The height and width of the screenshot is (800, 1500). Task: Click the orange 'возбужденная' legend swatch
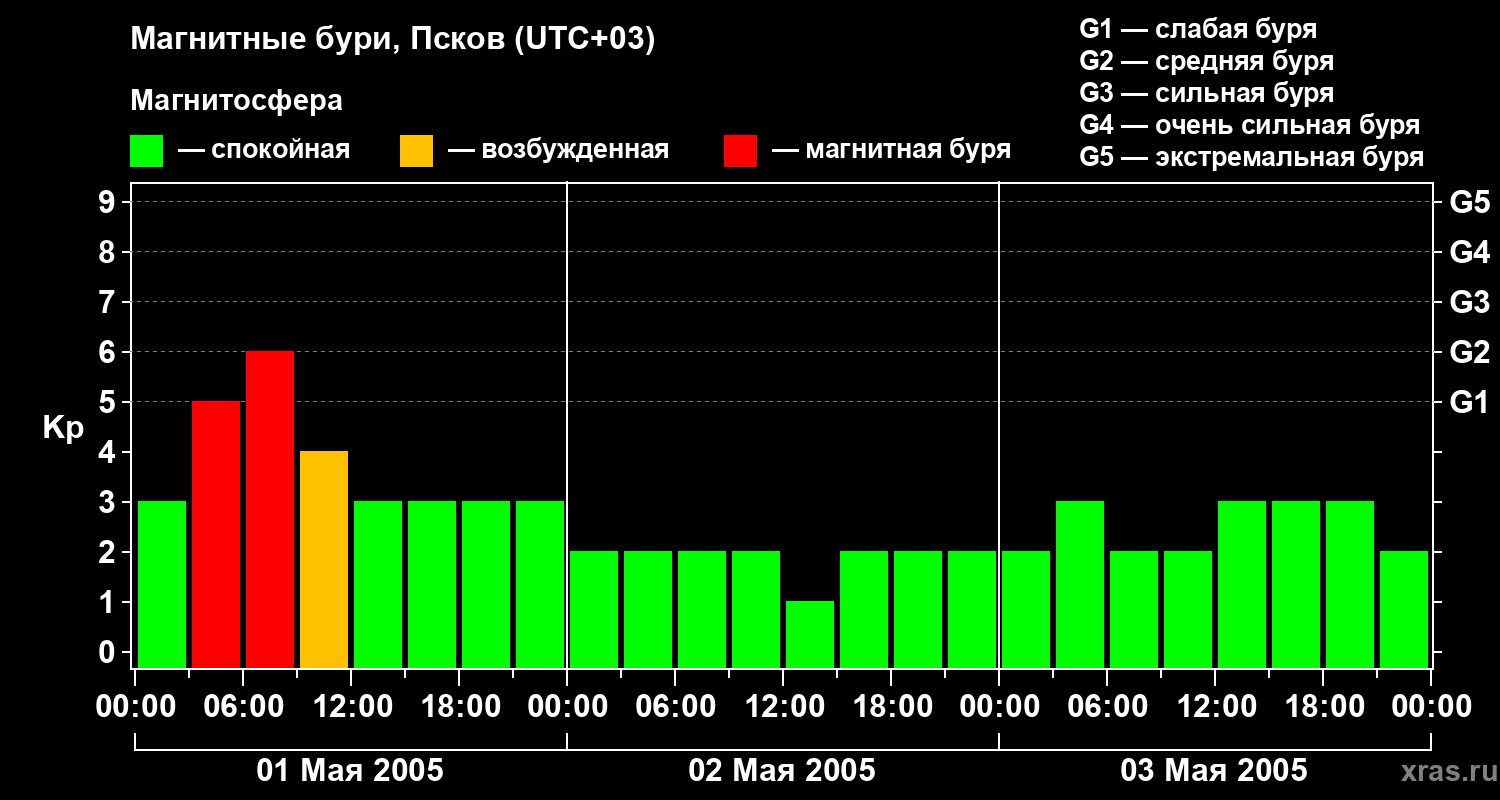tap(416, 151)
